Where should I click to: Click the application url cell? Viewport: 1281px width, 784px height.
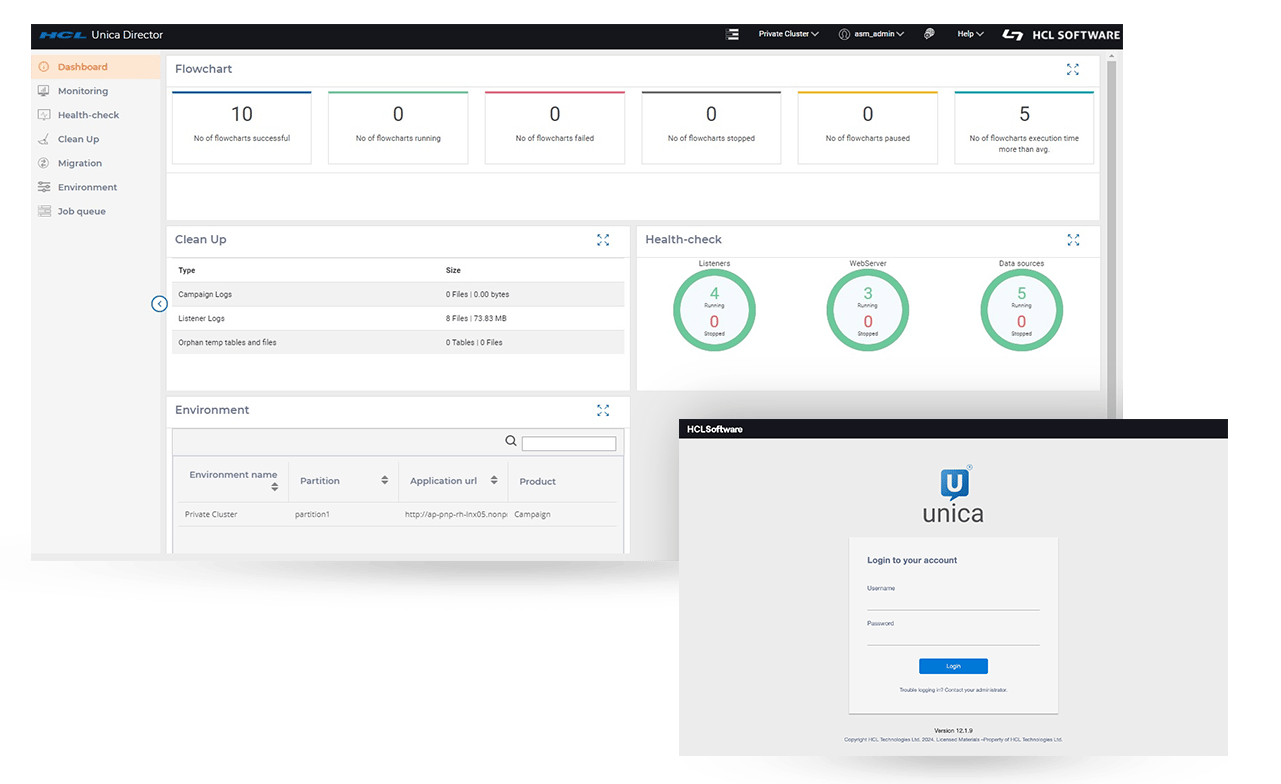point(456,514)
